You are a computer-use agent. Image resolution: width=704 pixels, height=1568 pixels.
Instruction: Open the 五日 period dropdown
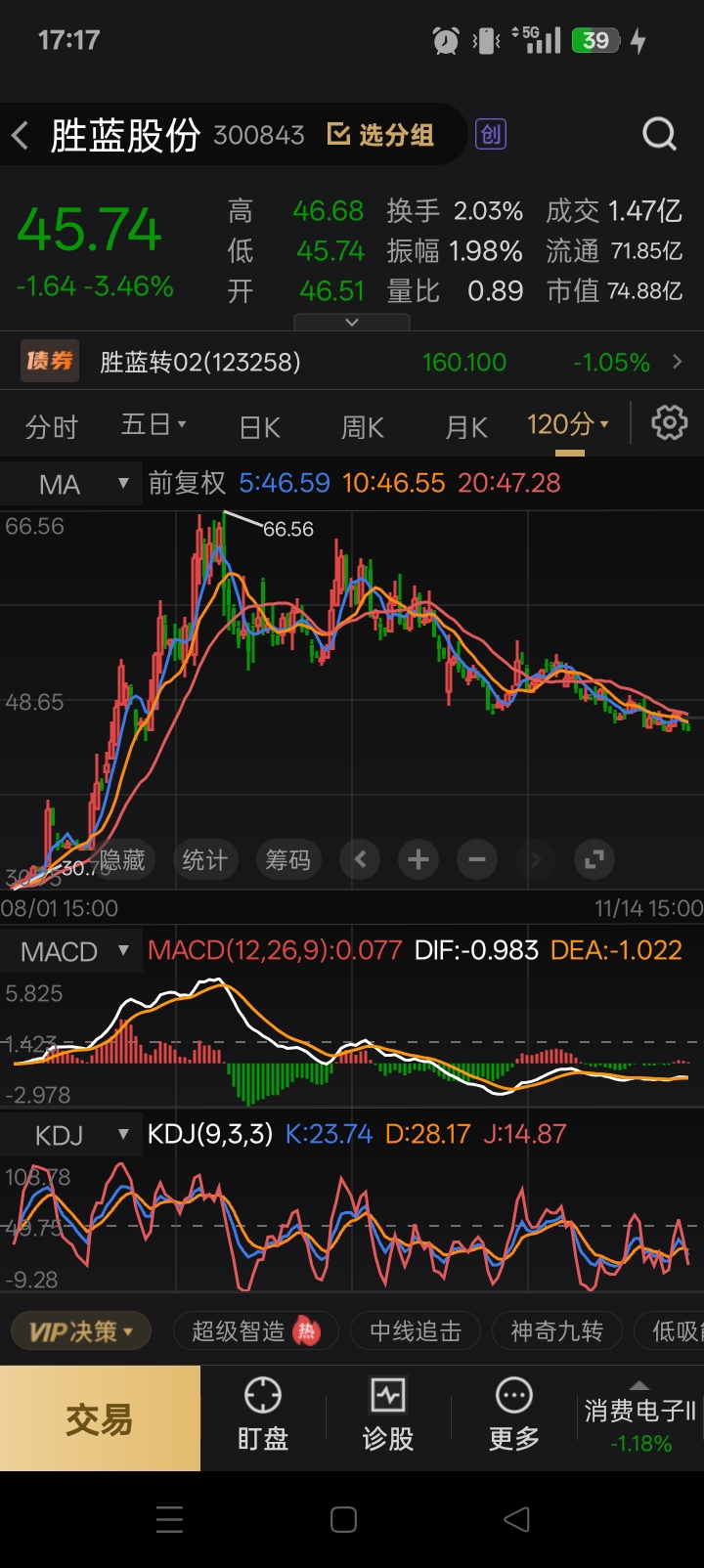[154, 424]
